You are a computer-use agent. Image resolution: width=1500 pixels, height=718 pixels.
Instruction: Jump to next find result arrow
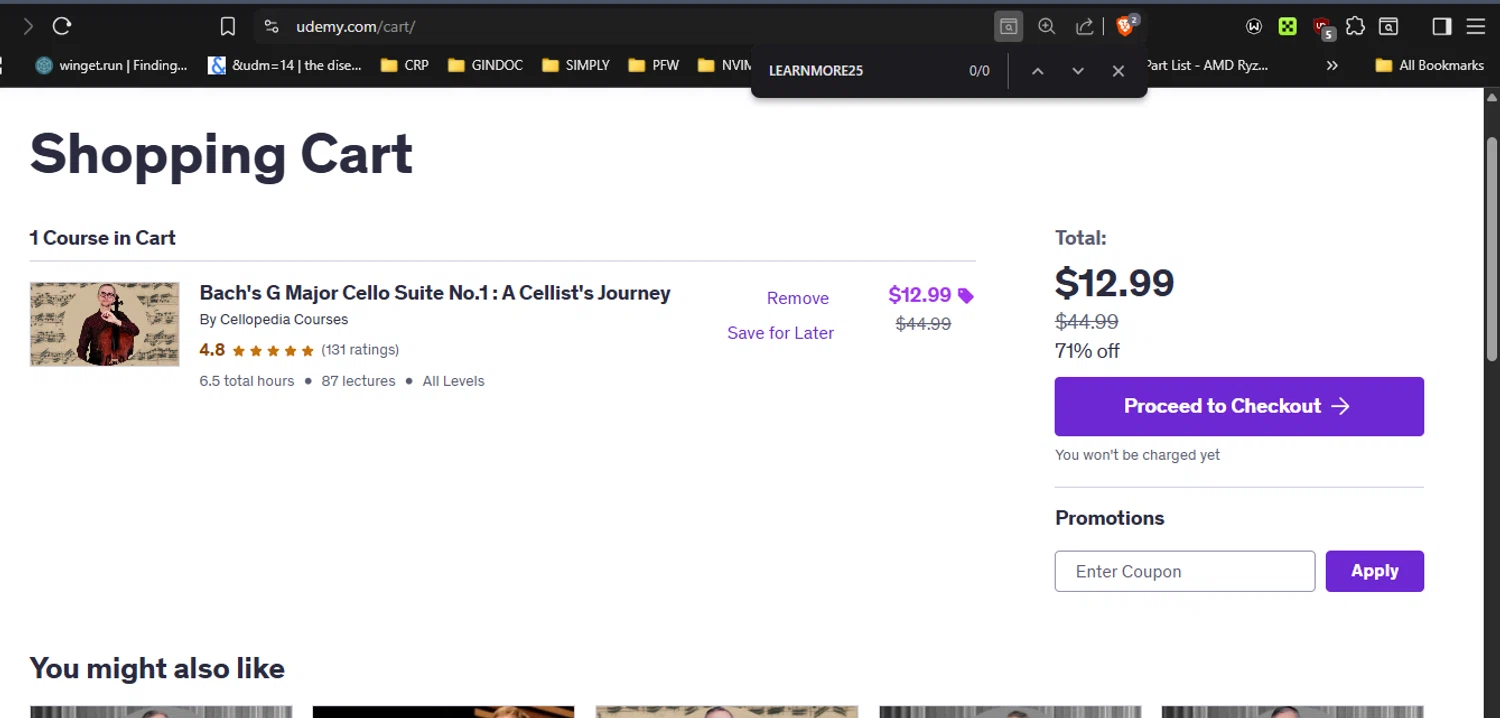tap(1078, 71)
